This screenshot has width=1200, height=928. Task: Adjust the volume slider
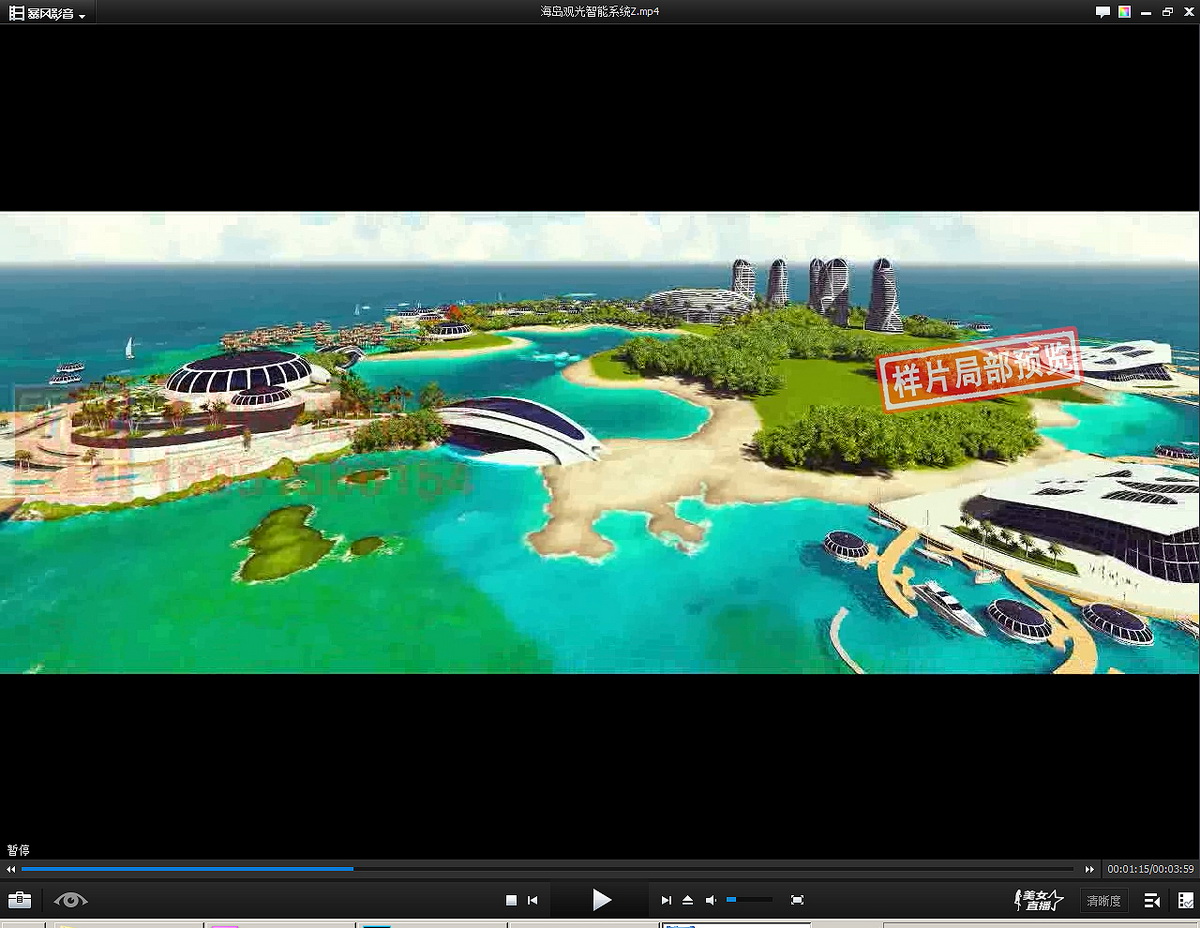click(x=749, y=900)
